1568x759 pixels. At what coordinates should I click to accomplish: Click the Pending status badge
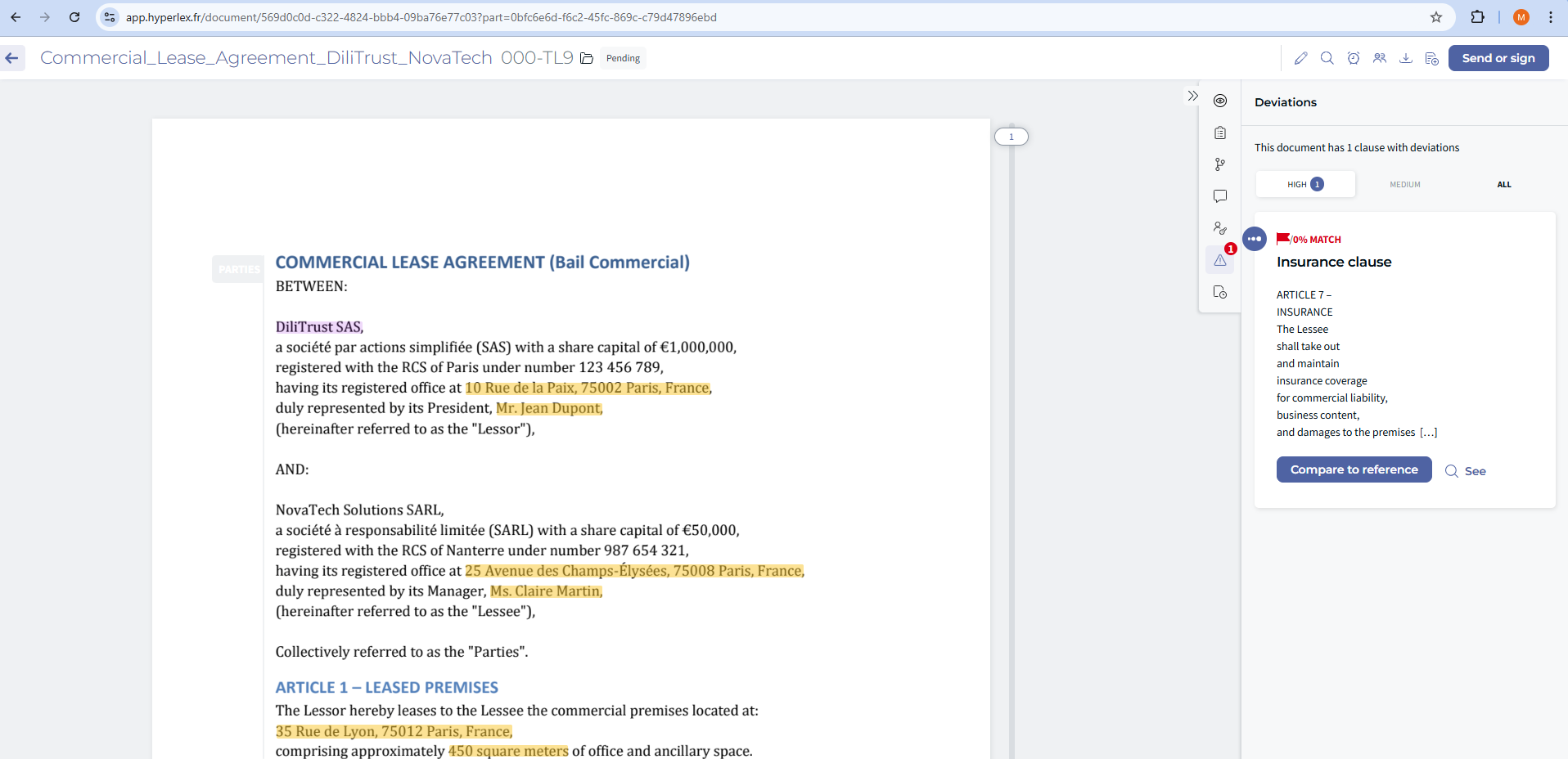click(x=623, y=58)
